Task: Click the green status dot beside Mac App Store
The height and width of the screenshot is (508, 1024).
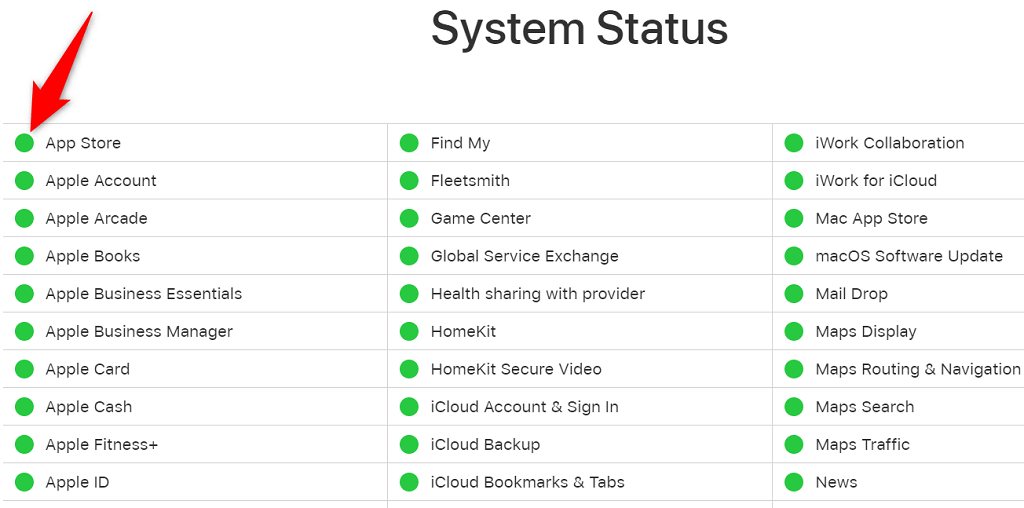Action: (793, 218)
